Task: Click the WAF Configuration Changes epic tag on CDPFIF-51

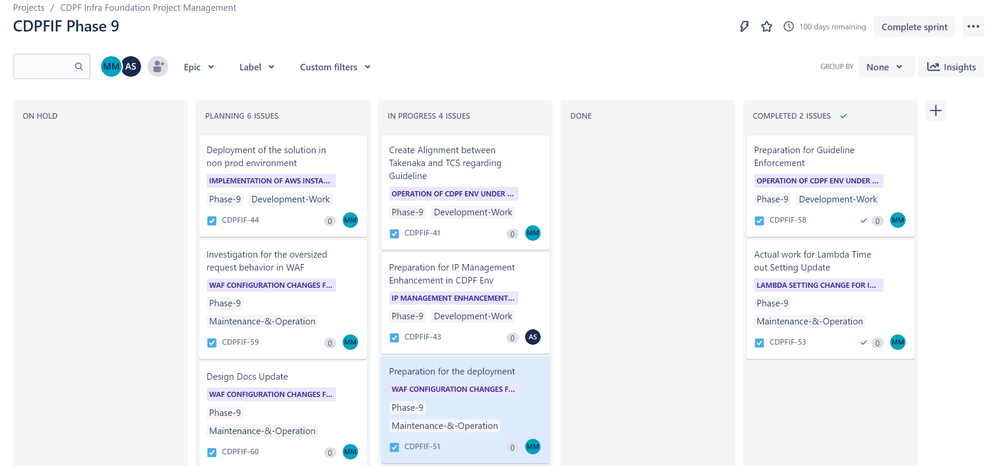Action: tap(453, 389)
